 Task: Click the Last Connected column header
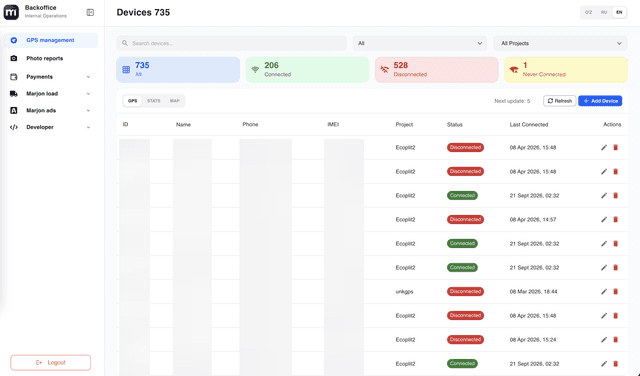coord(529,125)
